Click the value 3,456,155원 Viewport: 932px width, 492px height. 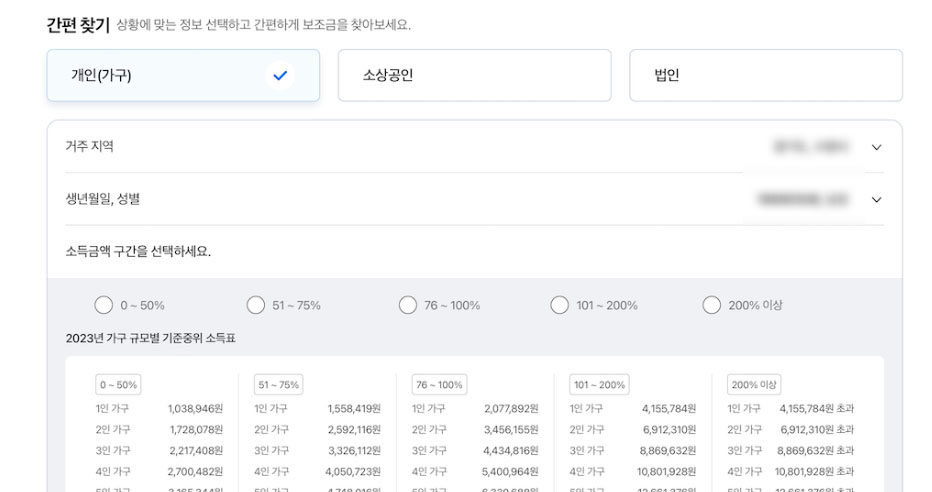[511, 430]
